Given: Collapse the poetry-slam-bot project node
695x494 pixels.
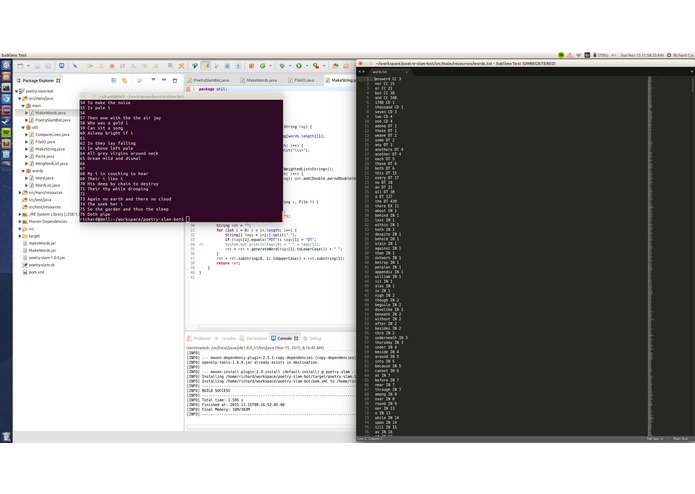Looking at the screenshot, I should [17, 91].
